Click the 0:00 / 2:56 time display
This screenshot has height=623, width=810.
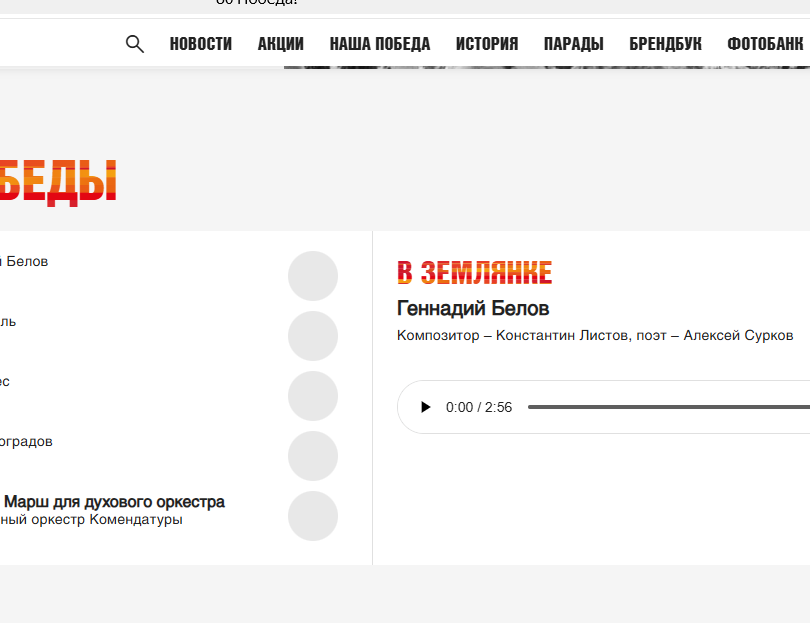click(479, 407)
